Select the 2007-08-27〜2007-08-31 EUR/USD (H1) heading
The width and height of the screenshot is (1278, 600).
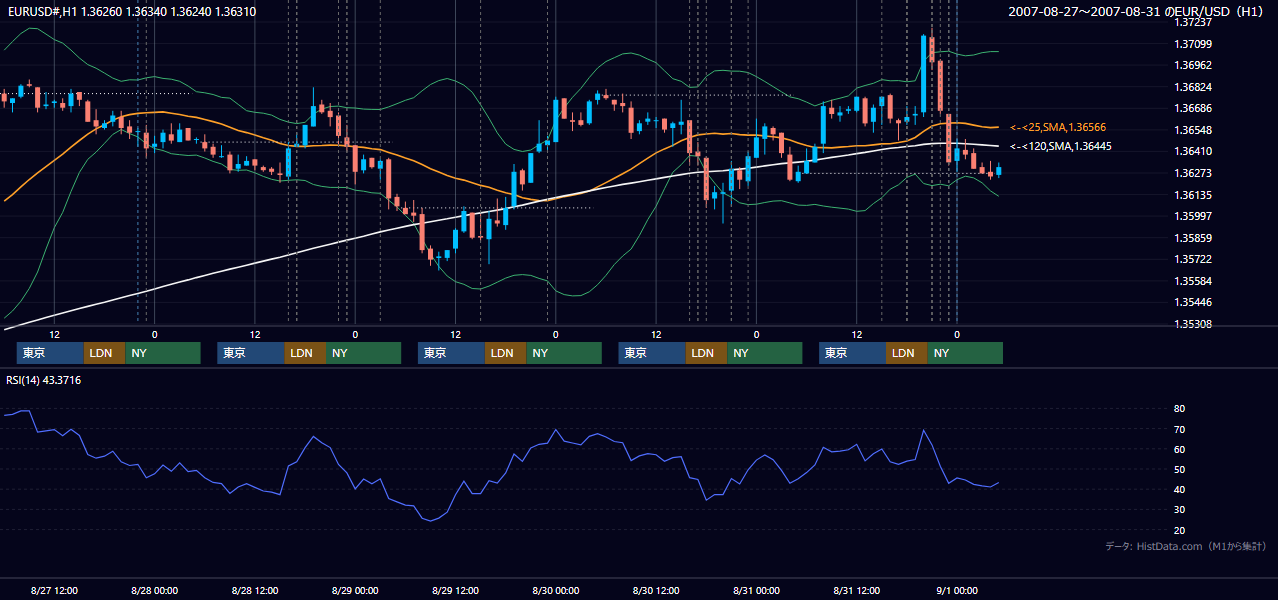click(x=1138, y=11)
